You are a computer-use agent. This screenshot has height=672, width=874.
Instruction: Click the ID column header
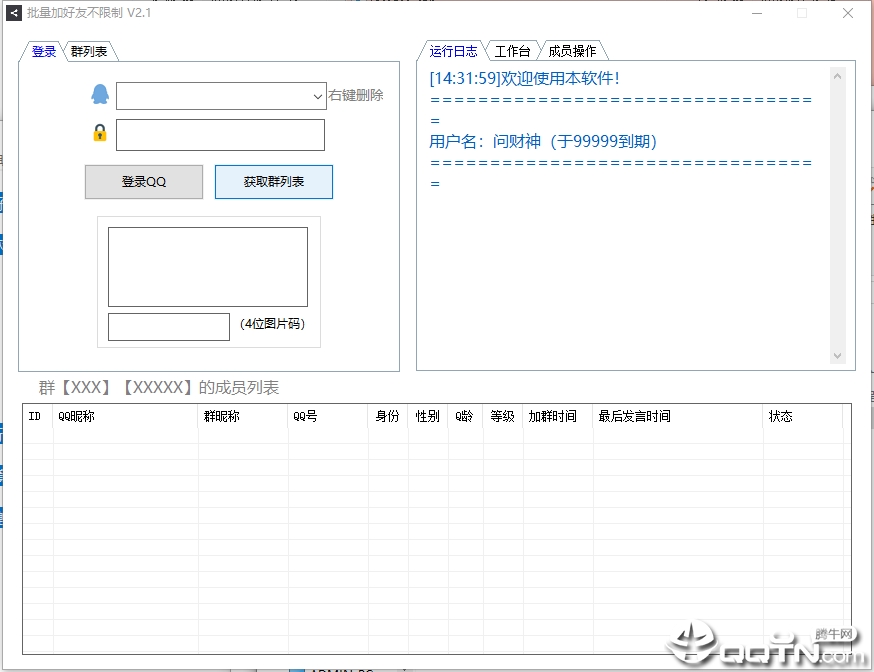(38, 416)
